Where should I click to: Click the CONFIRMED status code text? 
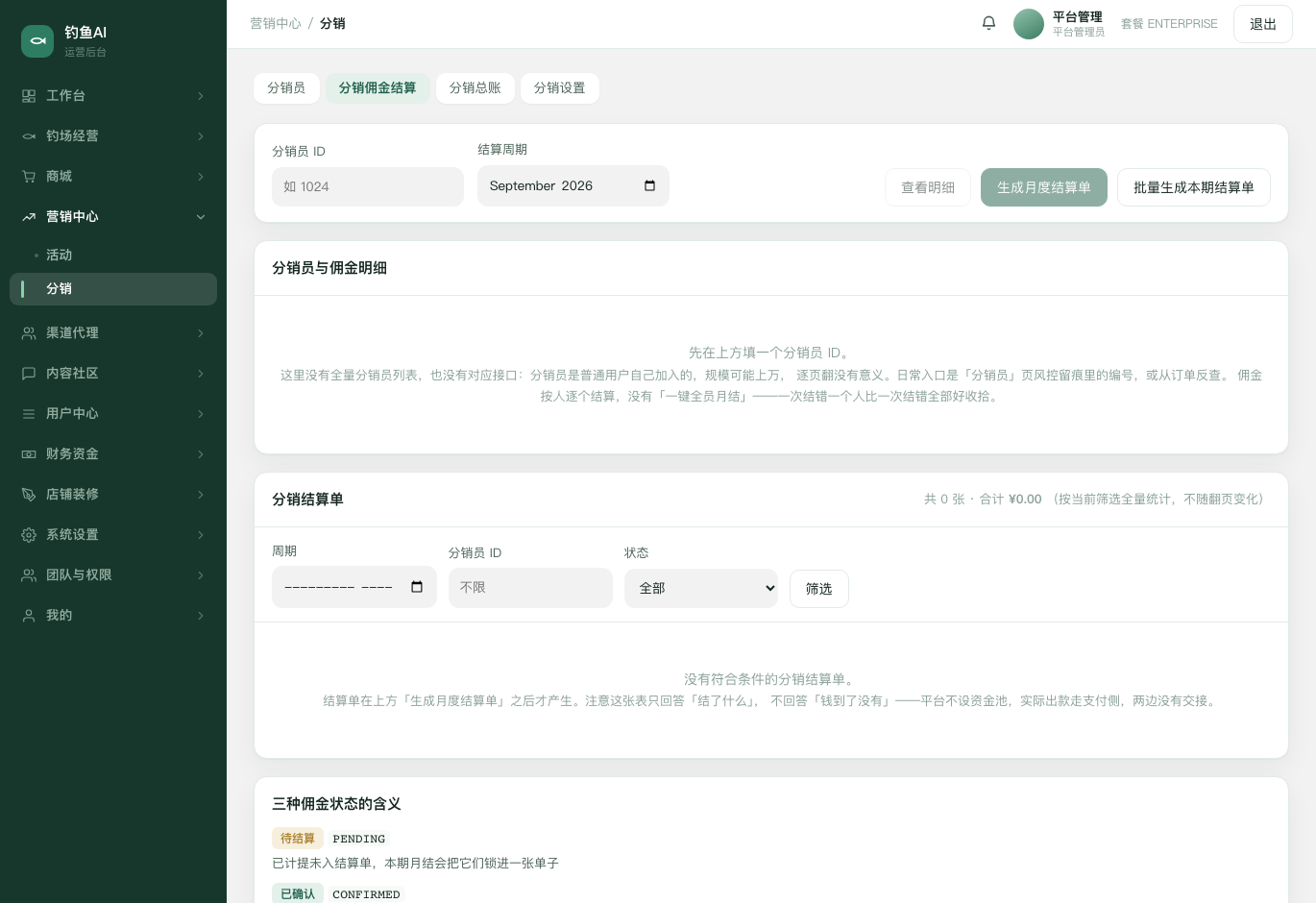point(366,894)
